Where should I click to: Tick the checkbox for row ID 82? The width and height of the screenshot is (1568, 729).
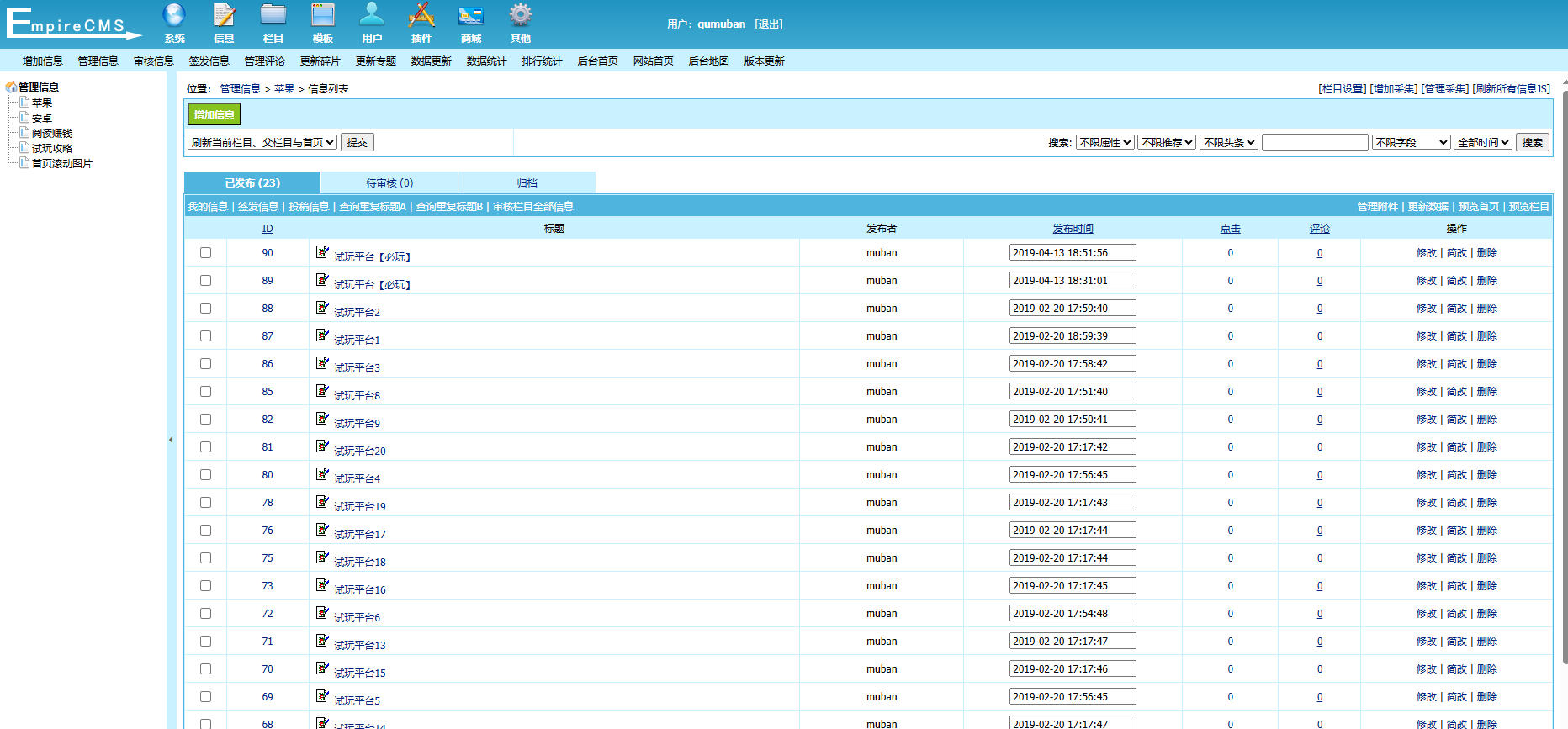pyautogui.click(x=205, y=419)
